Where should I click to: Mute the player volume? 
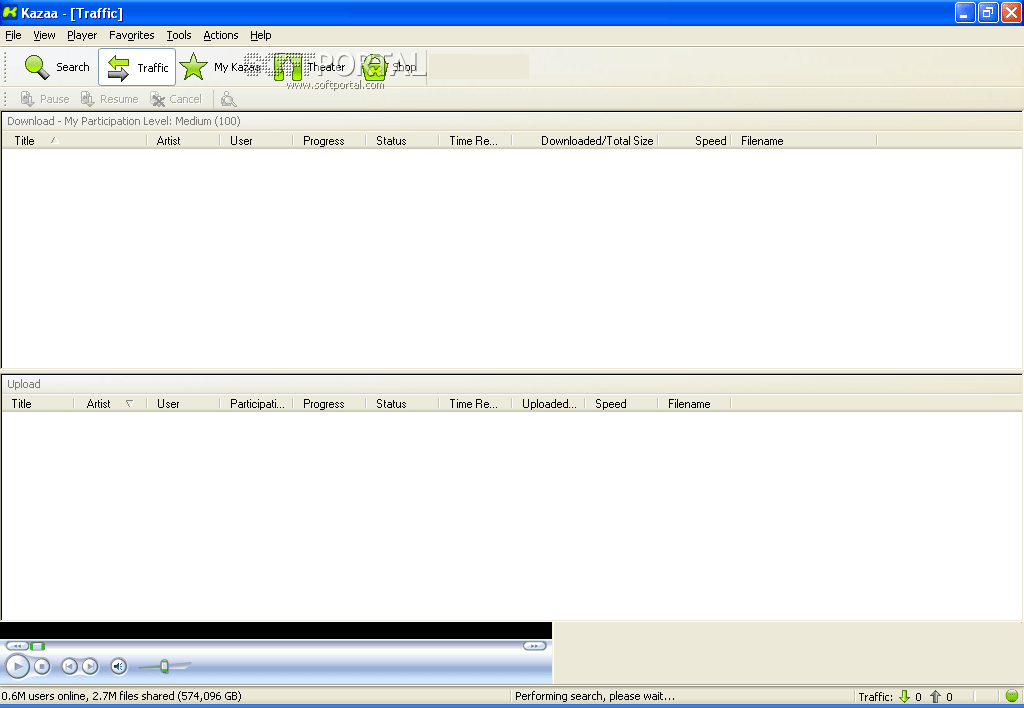point(118,666)
